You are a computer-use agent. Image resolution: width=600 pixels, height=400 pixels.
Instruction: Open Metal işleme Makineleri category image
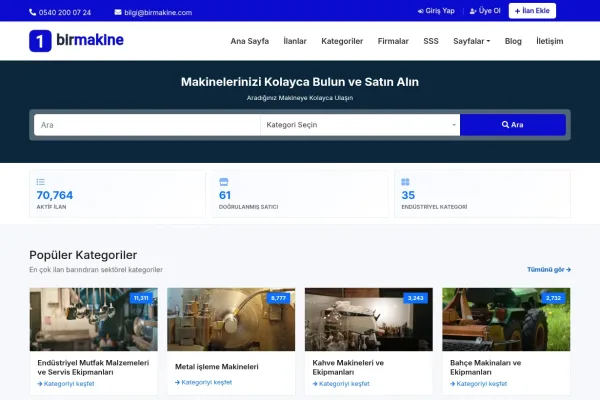point(231,319)
